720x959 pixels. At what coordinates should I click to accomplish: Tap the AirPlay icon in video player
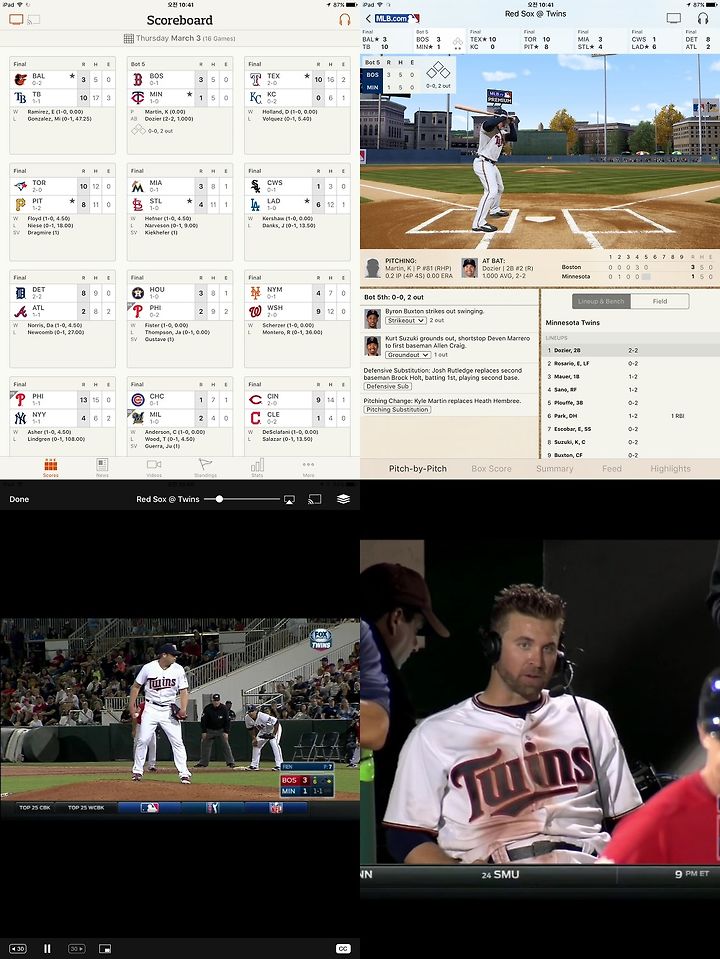pyautogui.click(x=289, y=500)
